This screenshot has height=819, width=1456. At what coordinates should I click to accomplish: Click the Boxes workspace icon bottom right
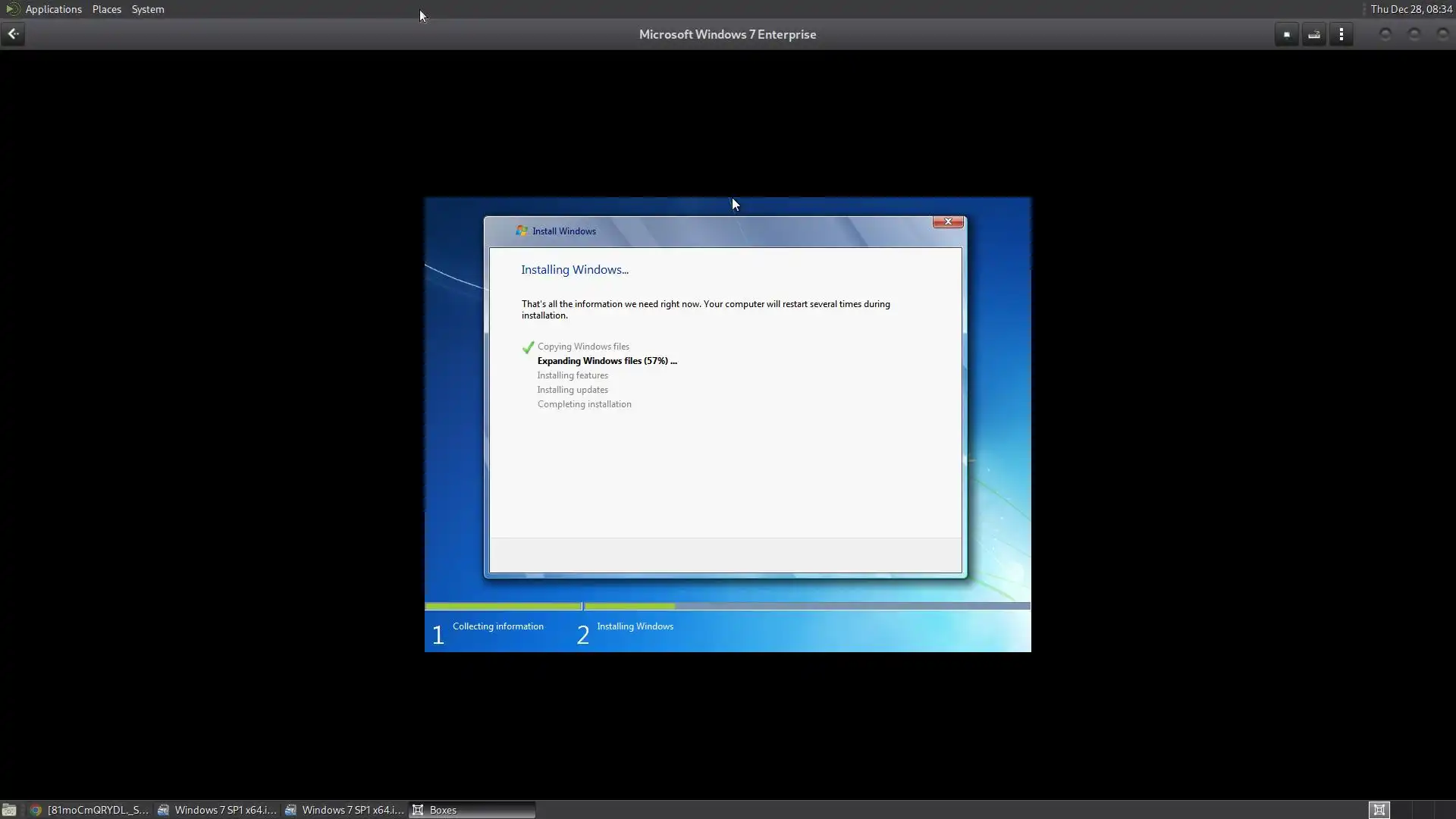point(1379,810)
